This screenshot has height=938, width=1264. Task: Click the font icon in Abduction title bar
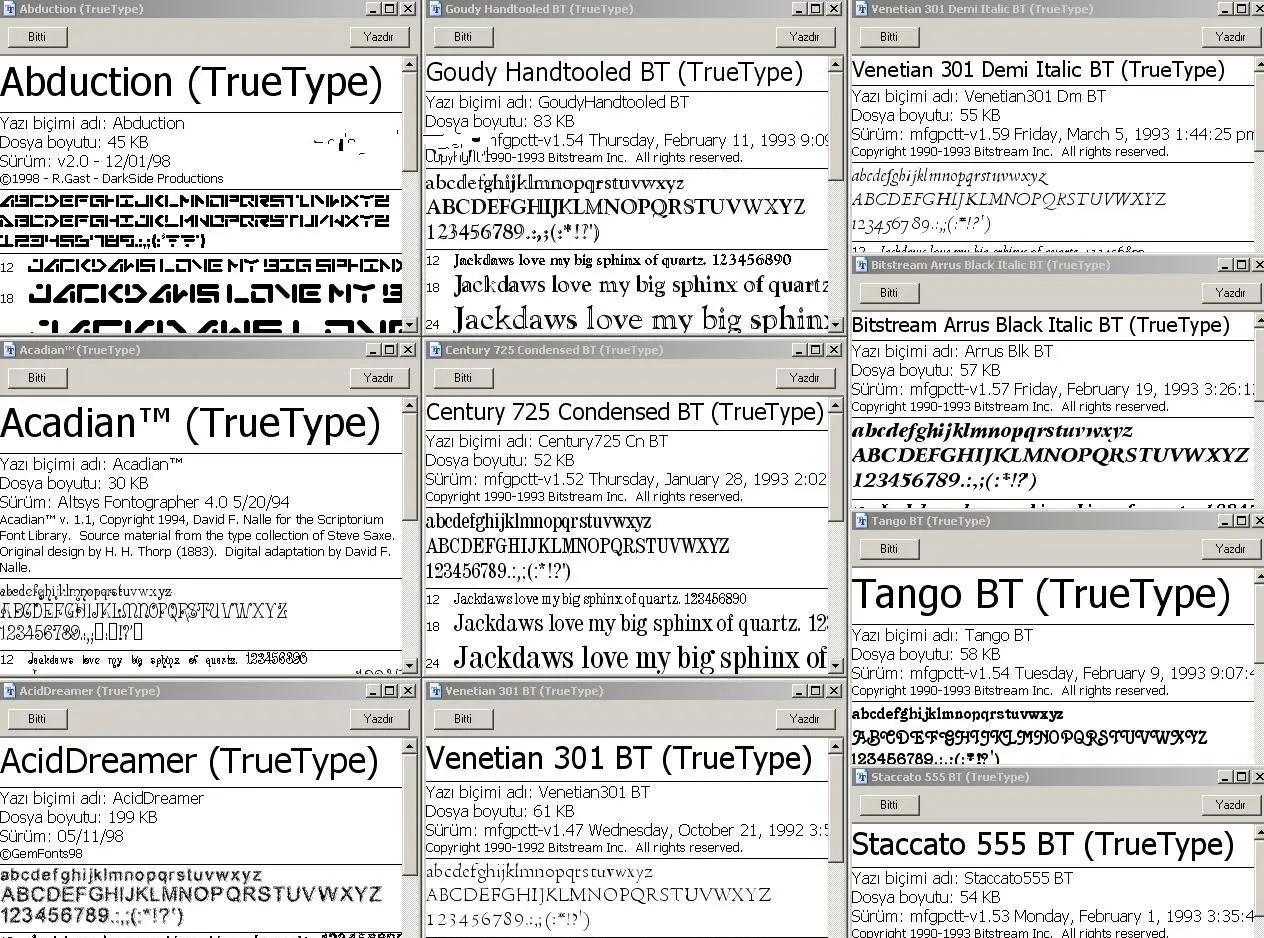(x=9, y=9)
